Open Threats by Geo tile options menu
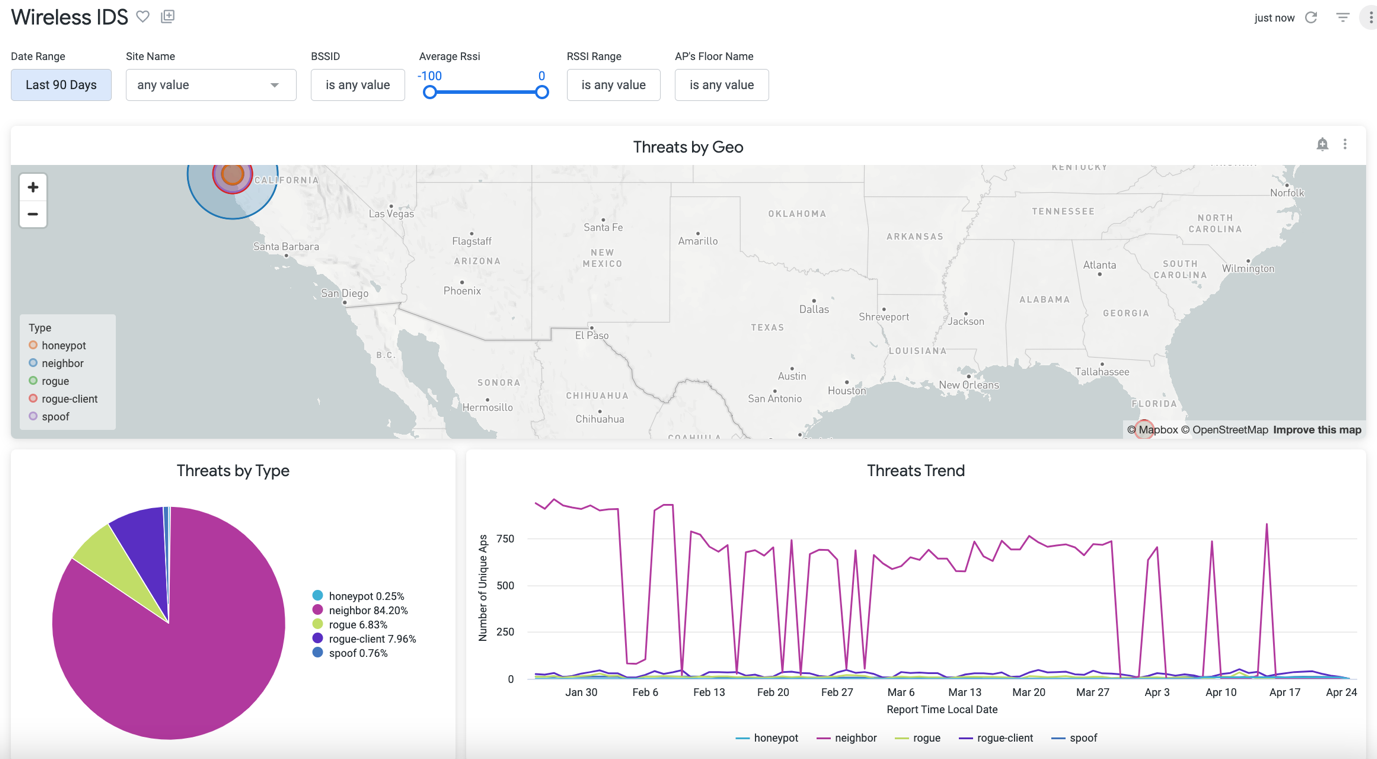The image size is (1377, 759). click(1345, 145)
